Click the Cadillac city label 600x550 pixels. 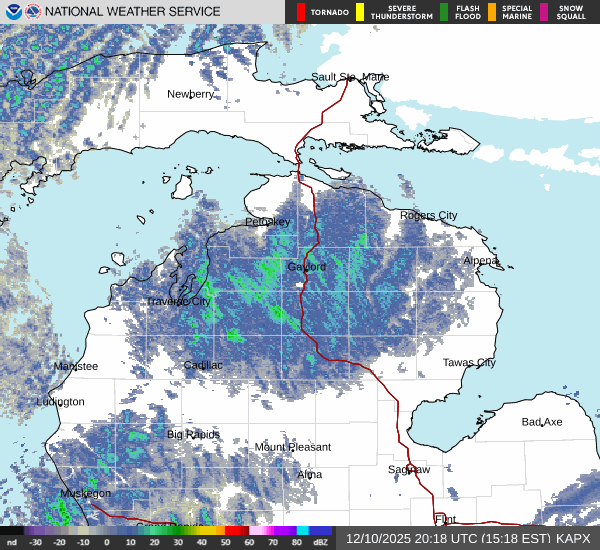click(x=203, y=365)
